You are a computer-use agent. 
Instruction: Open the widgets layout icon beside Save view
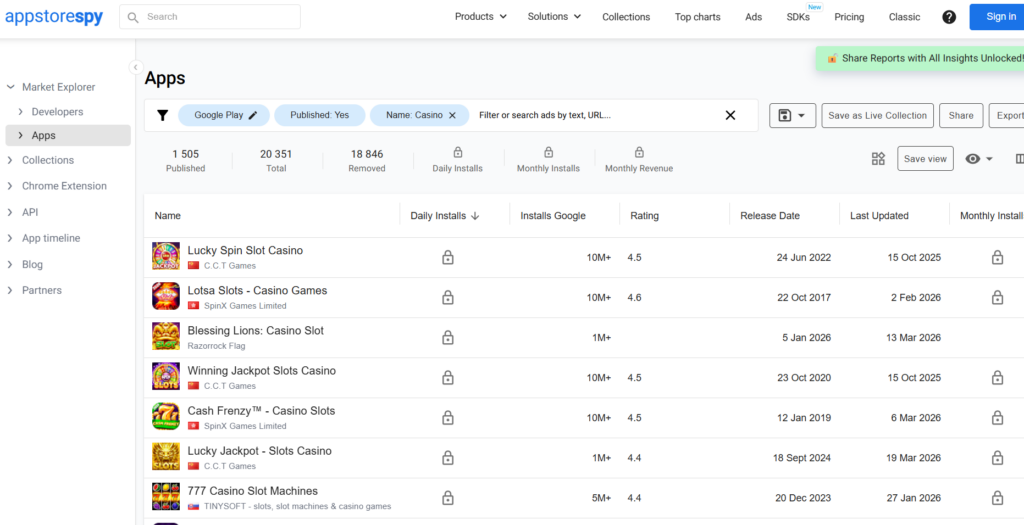click(x=878, y=159)
